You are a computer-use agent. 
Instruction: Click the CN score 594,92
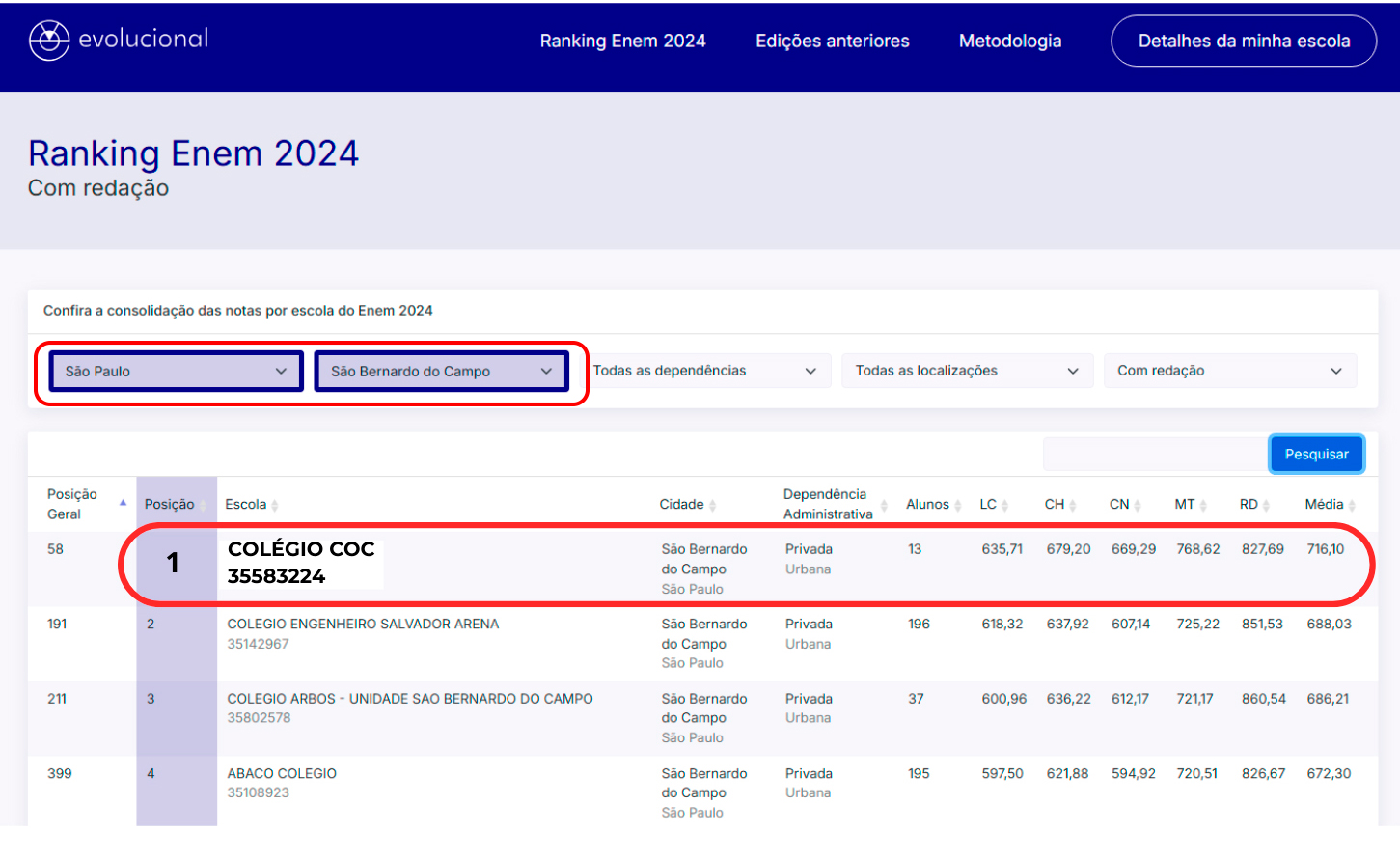click(1133, 774)
